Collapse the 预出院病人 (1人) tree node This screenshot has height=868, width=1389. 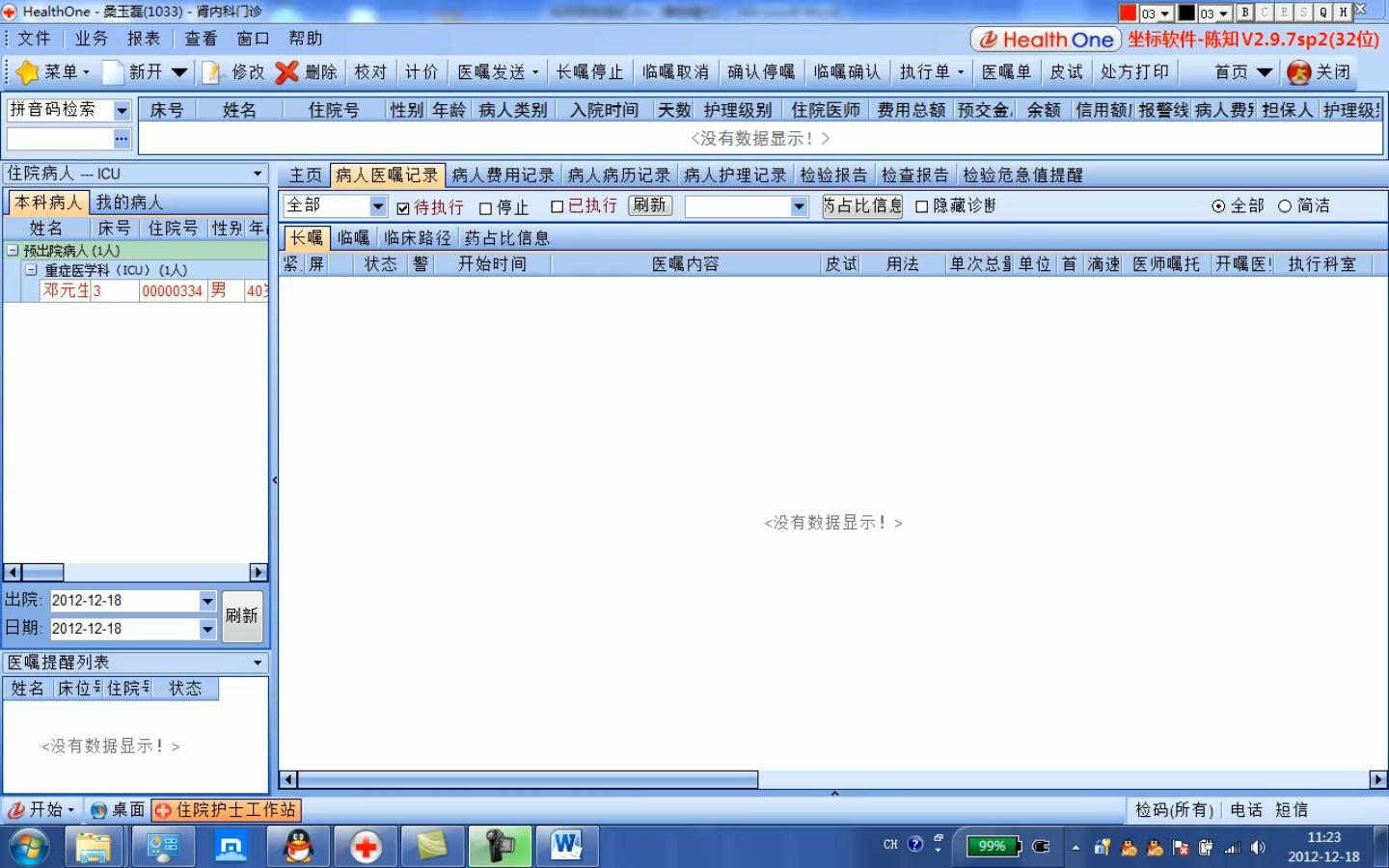tap(12, 250)
